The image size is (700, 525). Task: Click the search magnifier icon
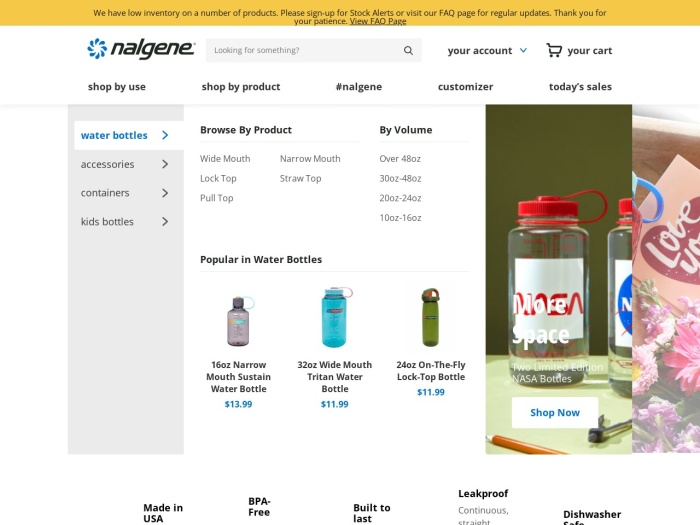tap(408, 50)
